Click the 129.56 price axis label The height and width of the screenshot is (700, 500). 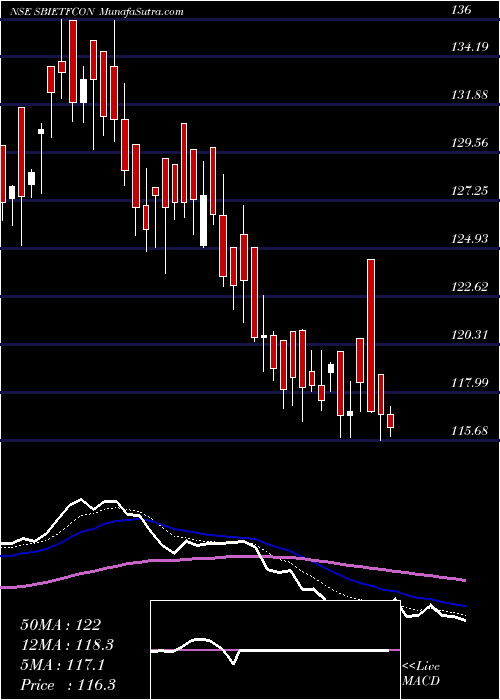469,142
